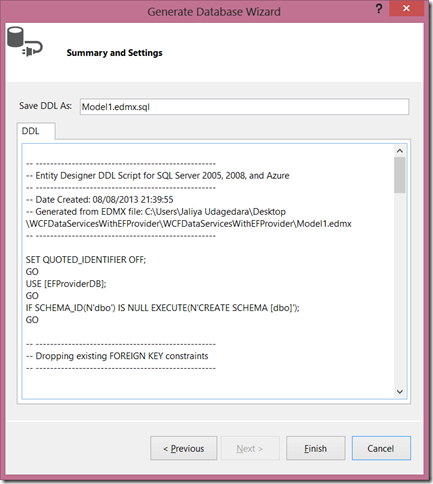
Task: Click the 'IF SCHEMA_ID(N'dbo')' statement line
Action: [163, 308]
